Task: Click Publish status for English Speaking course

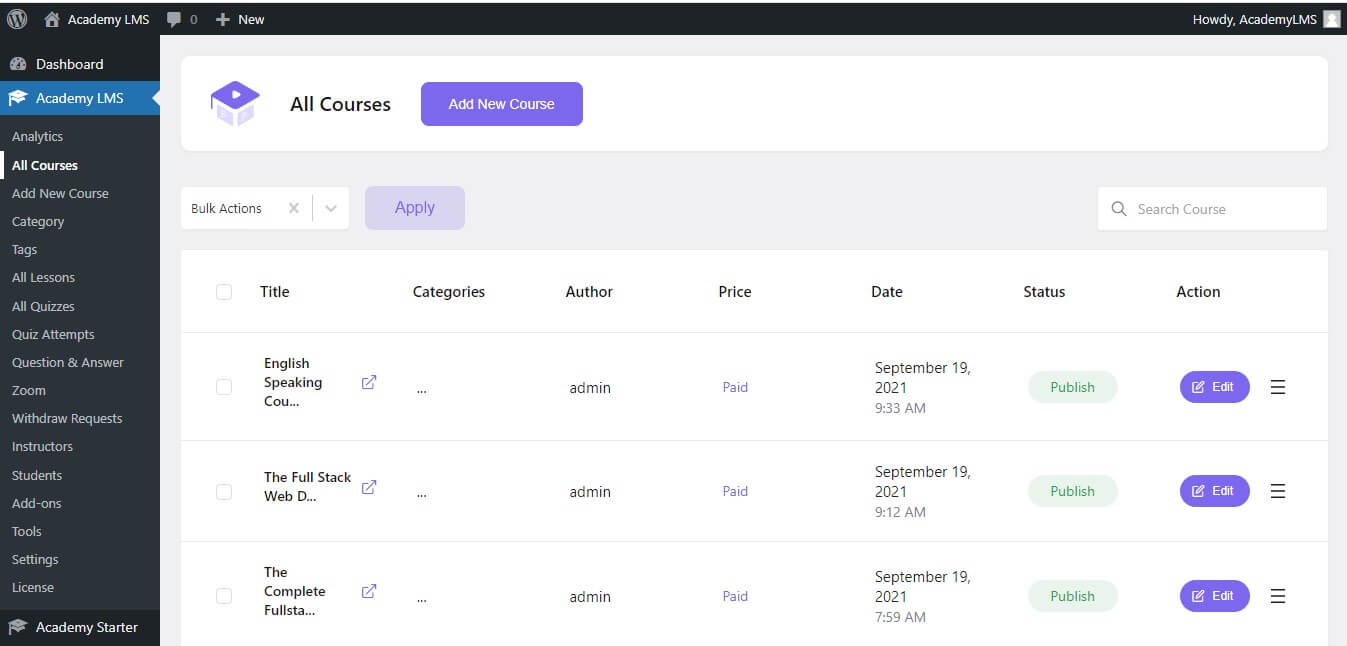Action: [1073, 387]
